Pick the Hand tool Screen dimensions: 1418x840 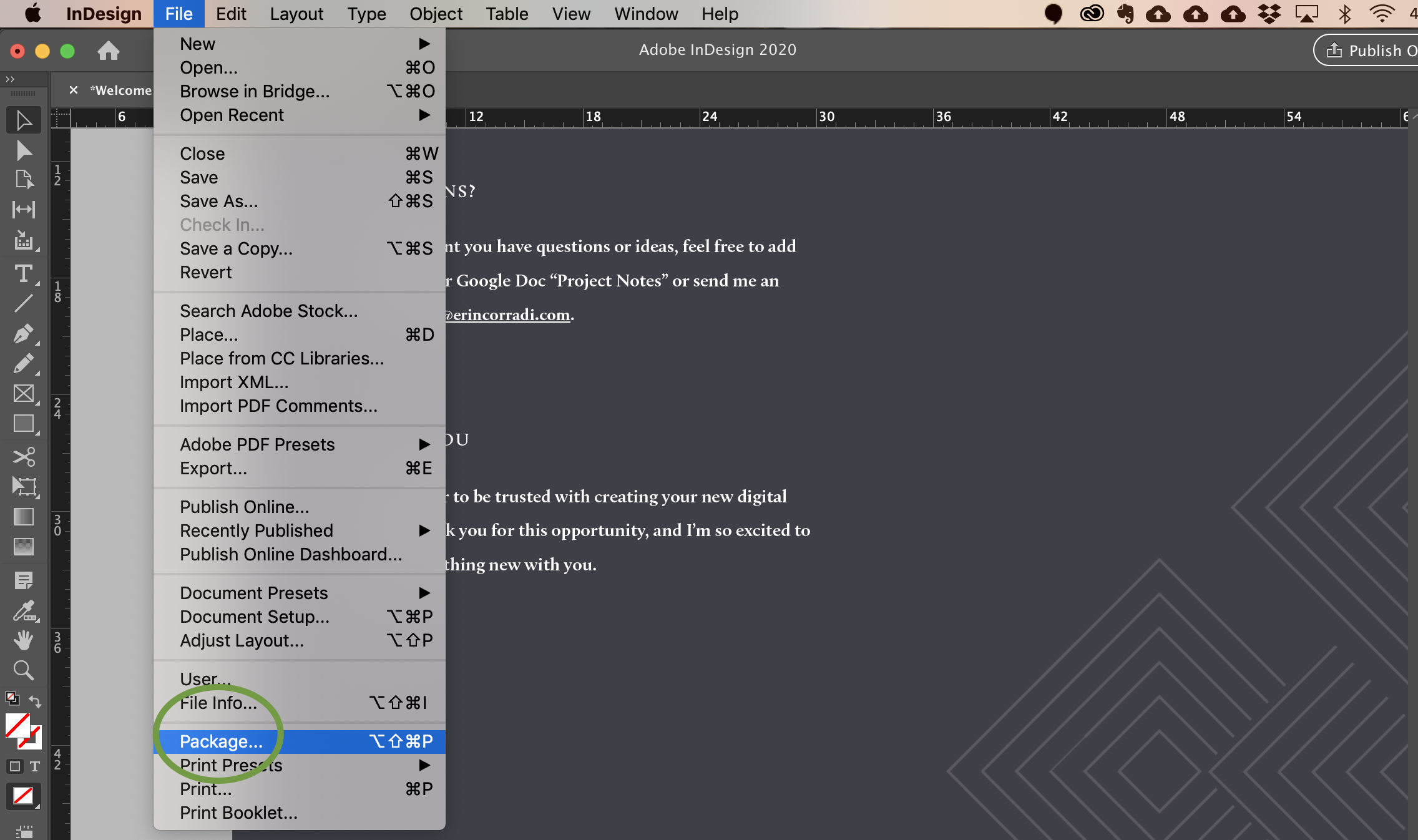coord(24,640)
